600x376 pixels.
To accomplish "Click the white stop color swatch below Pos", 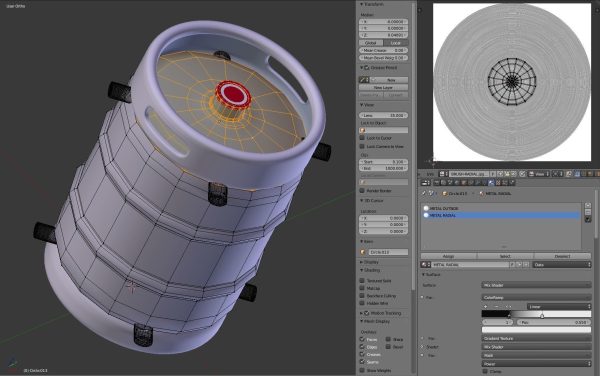I will click(536, 330).
